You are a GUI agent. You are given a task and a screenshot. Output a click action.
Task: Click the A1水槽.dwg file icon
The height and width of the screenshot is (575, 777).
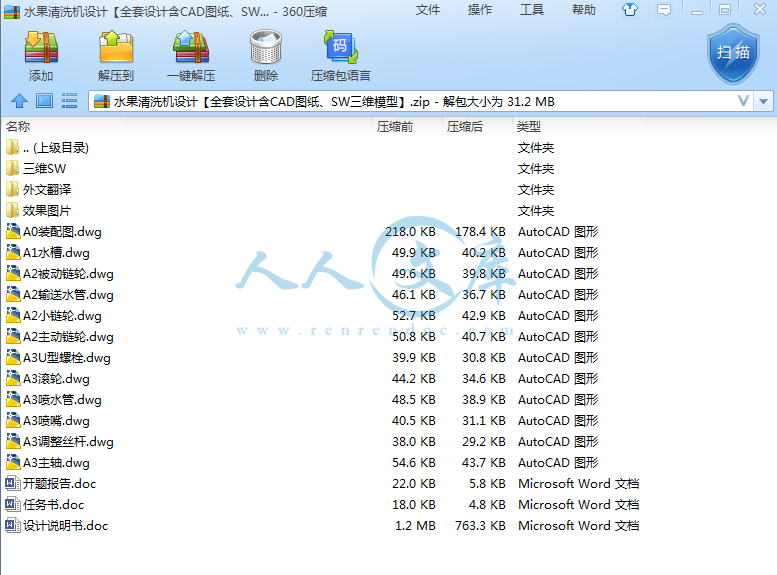13,252
